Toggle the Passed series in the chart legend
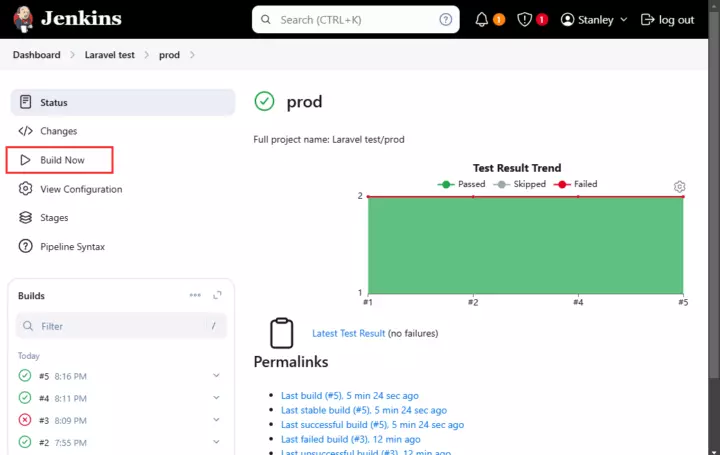This screenshot has height=455, width=720. (x=461, y=184)
